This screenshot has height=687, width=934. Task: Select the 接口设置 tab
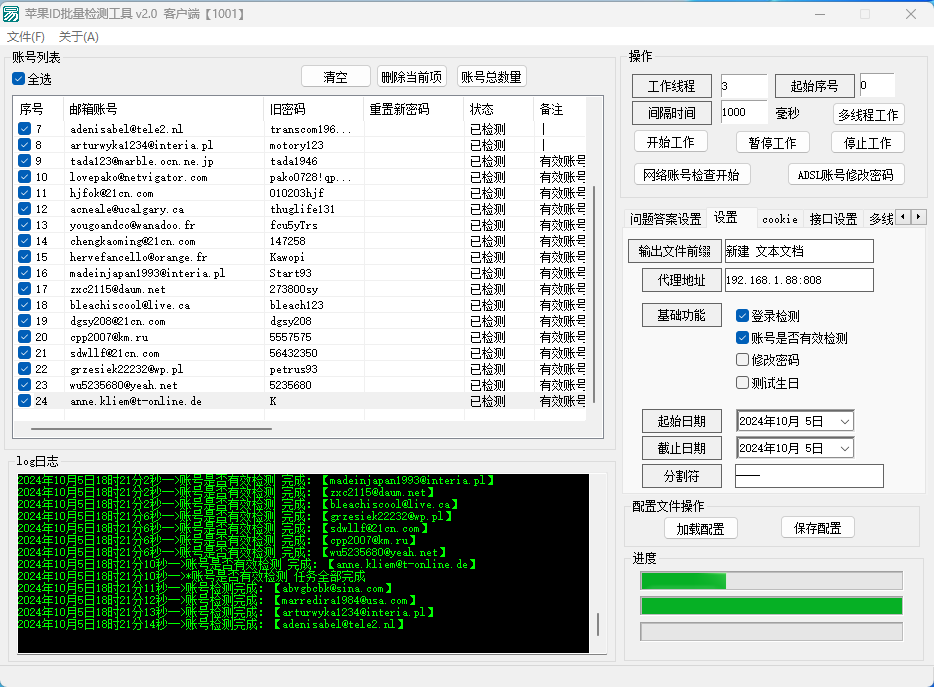pos(833,219)
